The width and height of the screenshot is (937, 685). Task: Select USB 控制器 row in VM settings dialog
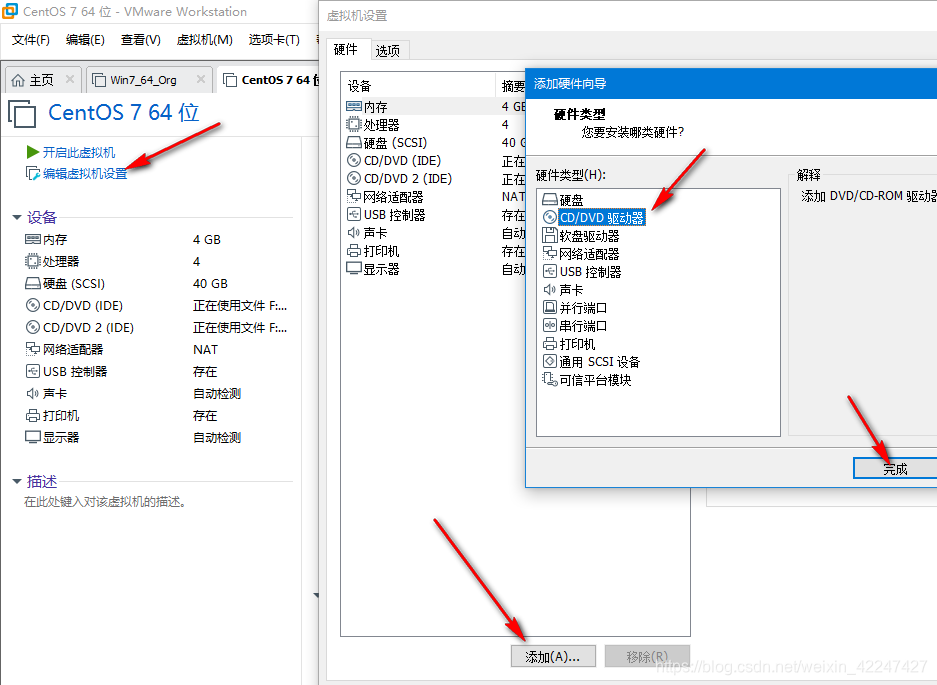(x=434, y=214)
